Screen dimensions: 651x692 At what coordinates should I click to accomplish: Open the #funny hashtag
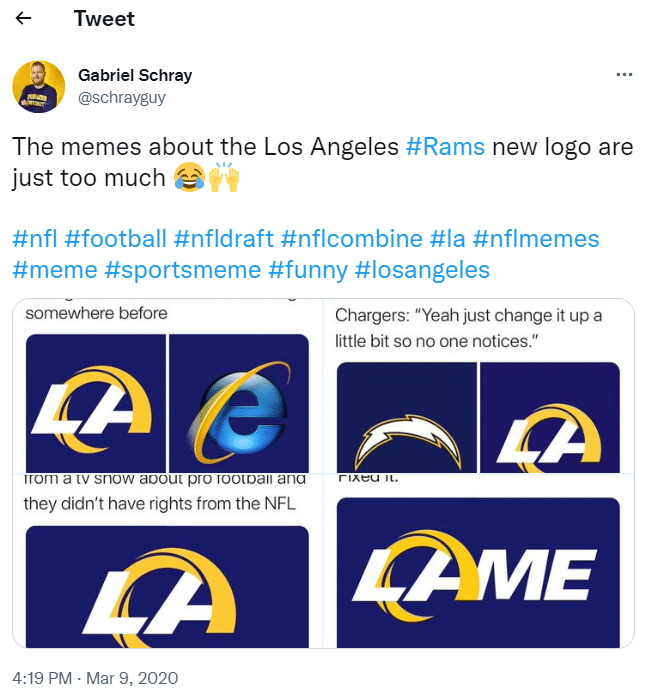pos(308,270)
